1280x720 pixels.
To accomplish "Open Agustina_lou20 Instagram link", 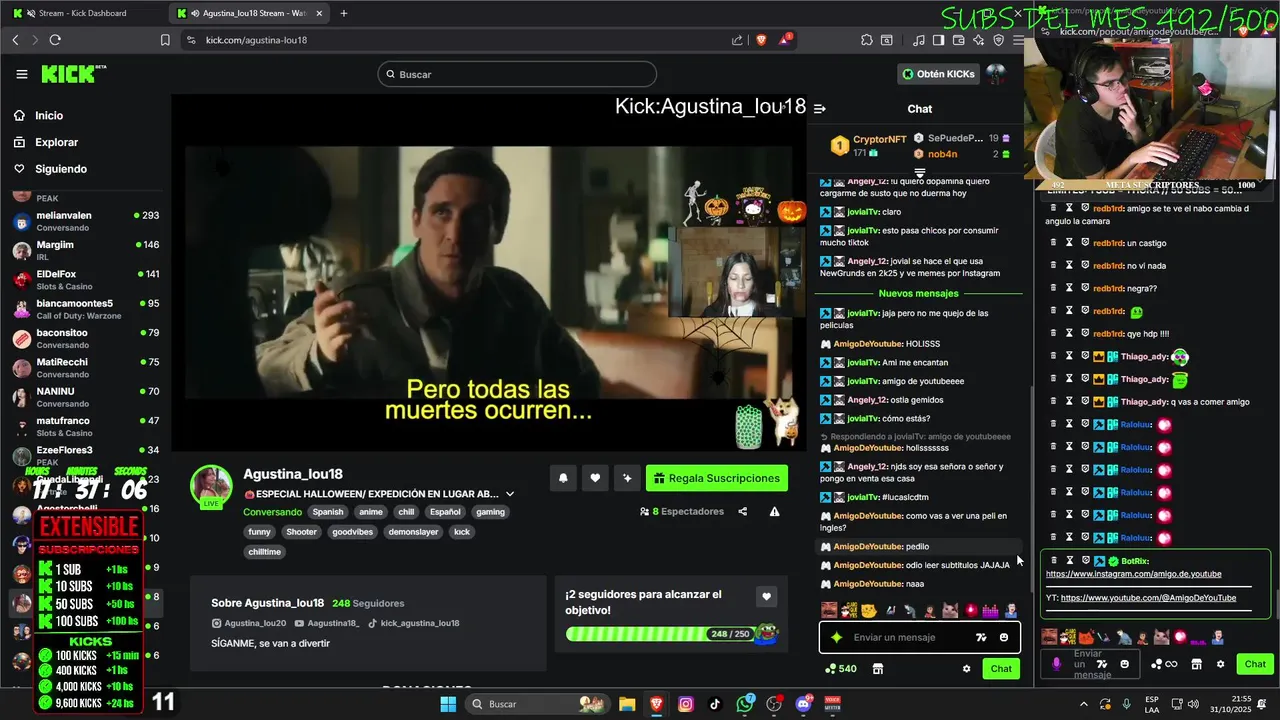I will pyautogui.click(x=248, y=623).
